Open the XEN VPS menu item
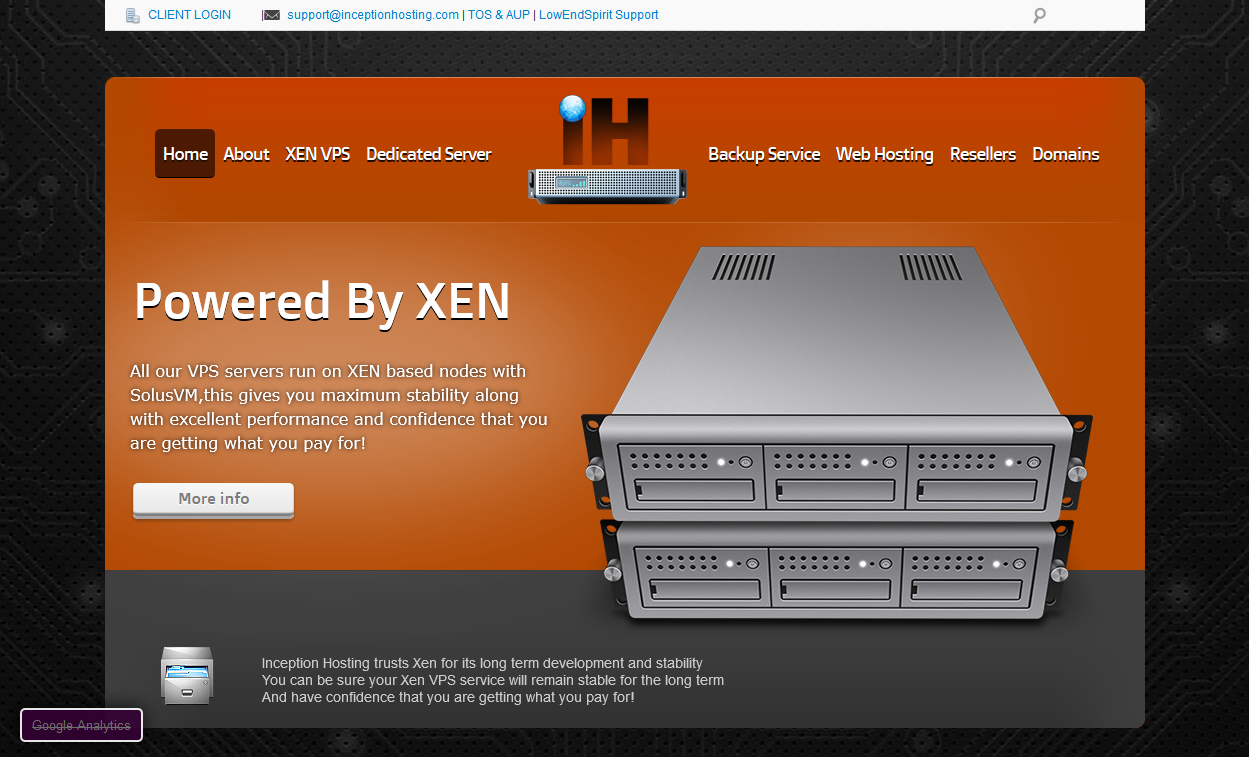The height and width of the screenshot is (757, 1249). click(x=318, y=154)
